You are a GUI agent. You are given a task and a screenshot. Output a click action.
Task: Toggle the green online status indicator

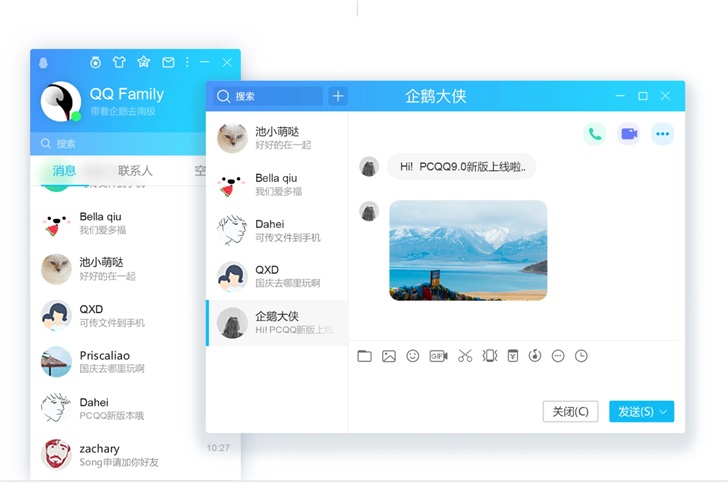pyautogui.click(x=76, y=116)
